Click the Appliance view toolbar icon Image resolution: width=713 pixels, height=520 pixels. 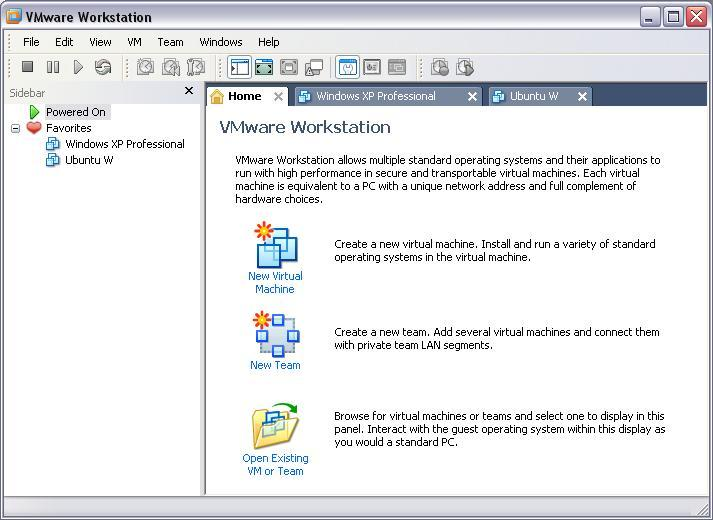pos(372,67)
